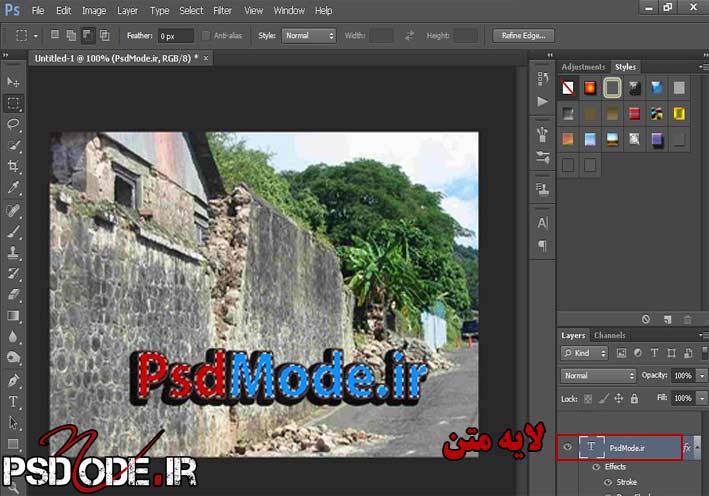Select the Eyedropper tool
The image size is (709, 496).
[x=13, y=187]
